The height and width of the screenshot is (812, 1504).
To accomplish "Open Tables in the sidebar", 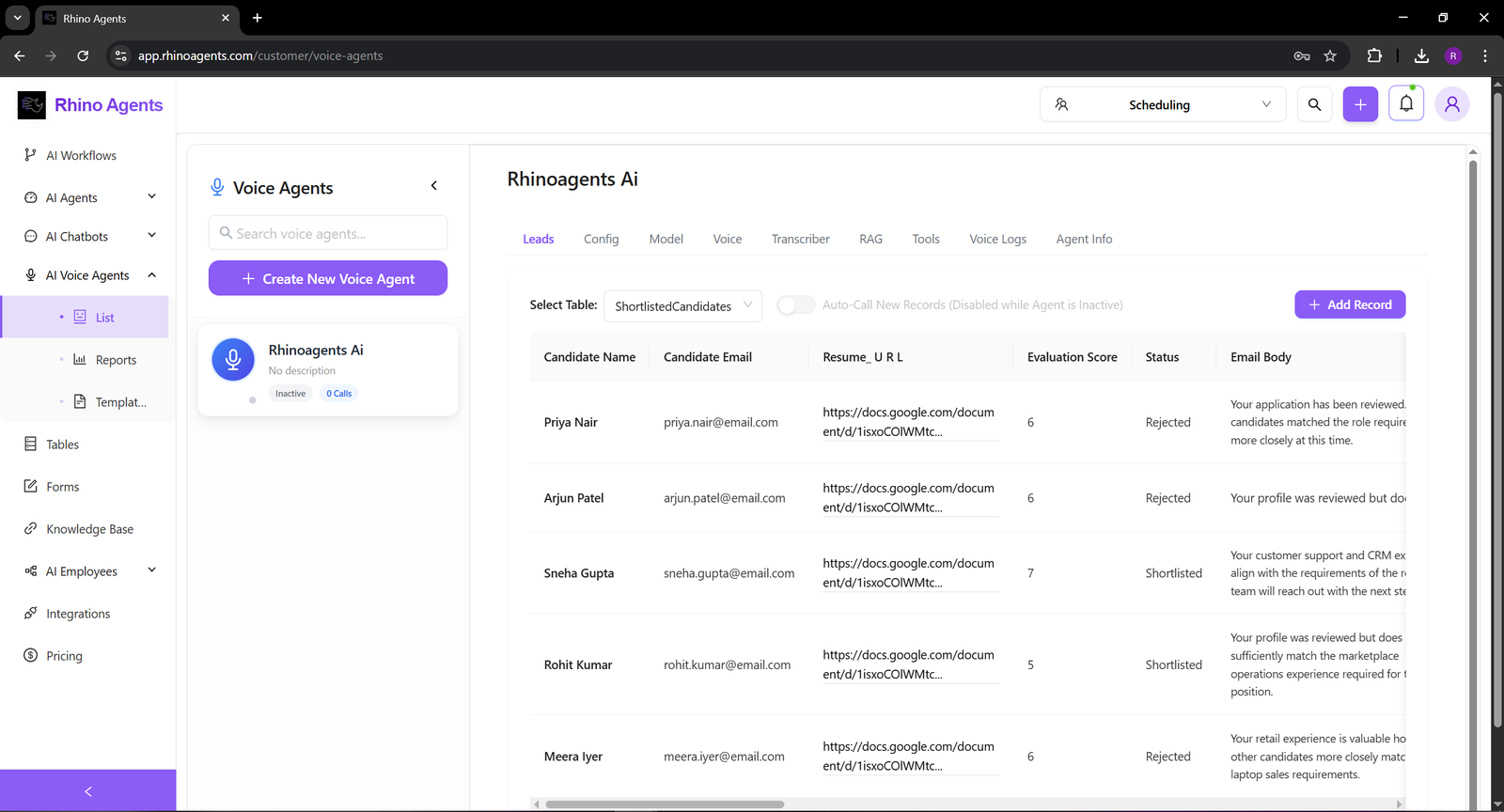I will [x=62, y=445].
